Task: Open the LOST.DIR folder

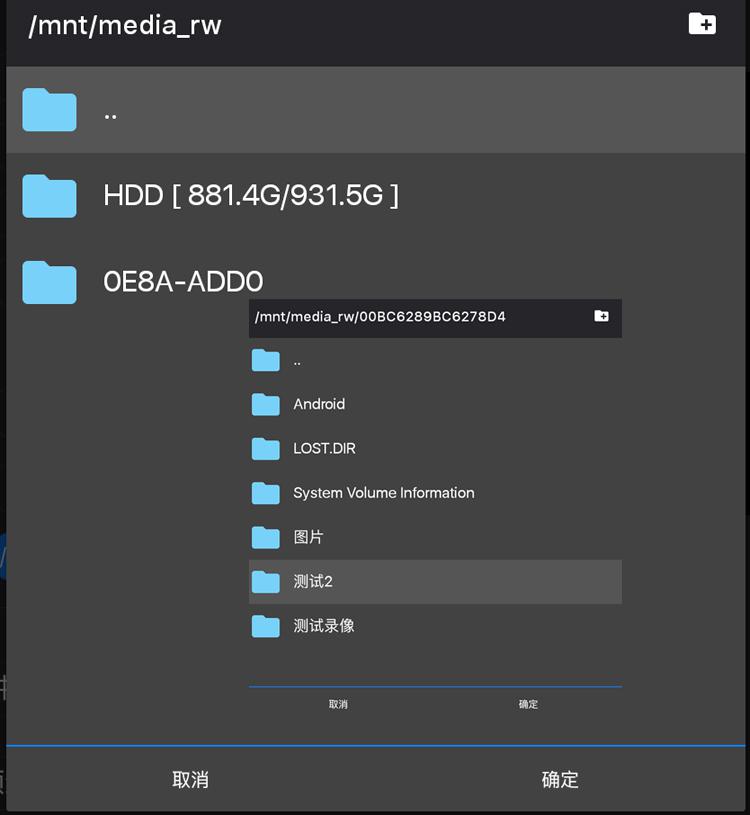Action: [x=435, y=449]
